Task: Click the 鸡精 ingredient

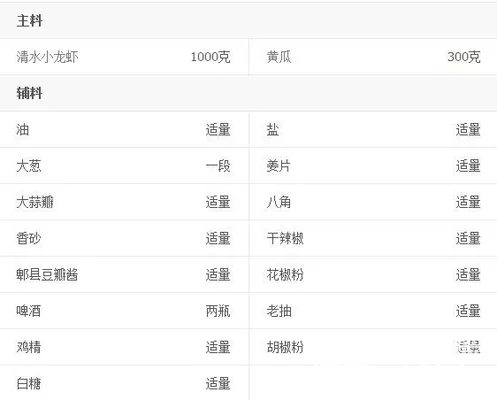Action: 29,347
